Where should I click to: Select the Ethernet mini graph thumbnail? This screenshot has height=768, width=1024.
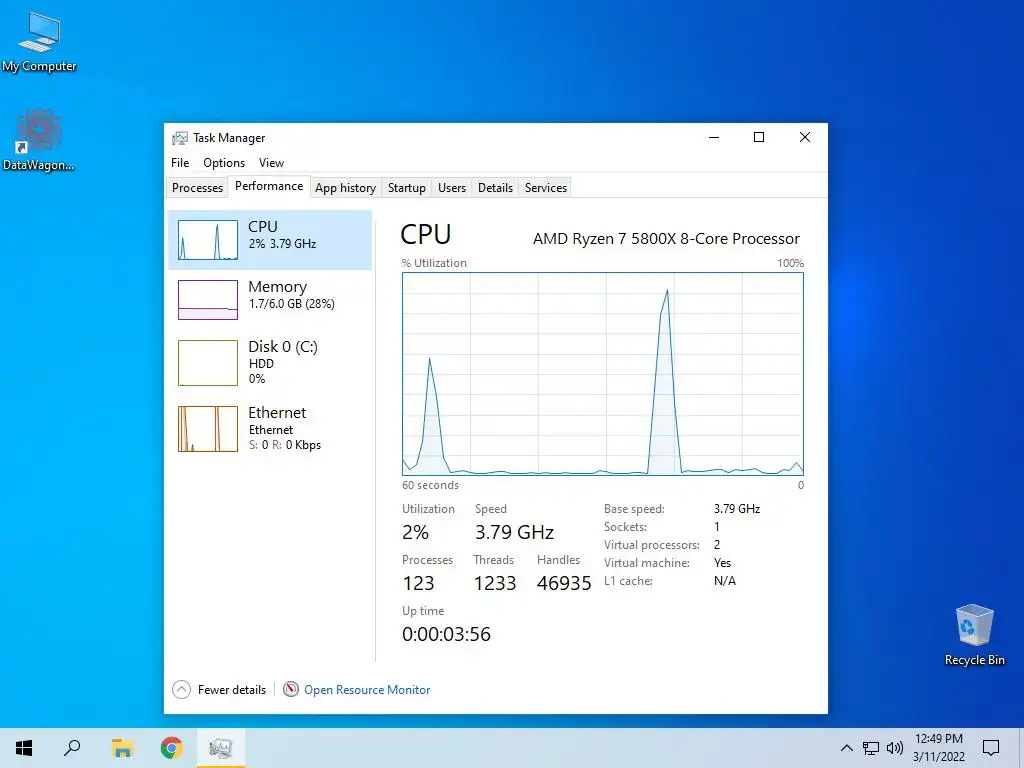coord(208,429)
